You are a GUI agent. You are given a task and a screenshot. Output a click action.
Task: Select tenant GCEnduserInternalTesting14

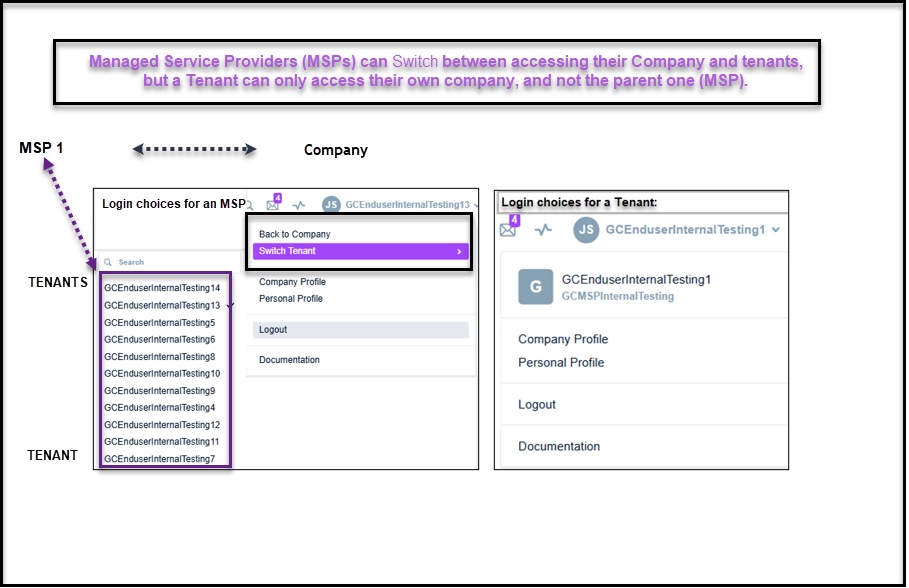click(x=162, y=288)
